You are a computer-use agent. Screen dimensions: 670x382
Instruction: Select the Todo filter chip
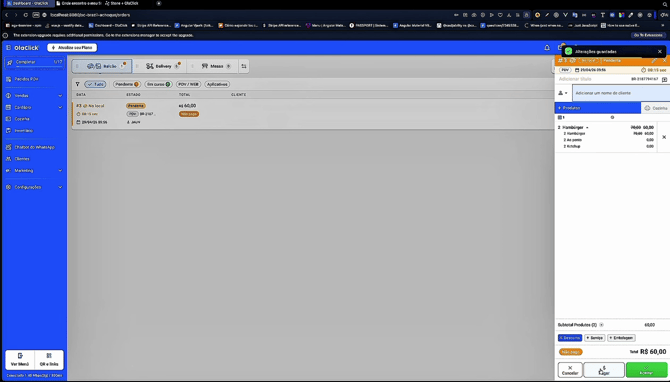pos(95,84)
